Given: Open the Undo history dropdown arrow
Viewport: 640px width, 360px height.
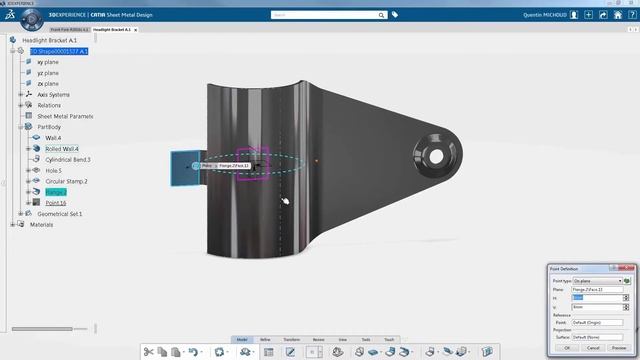Looking at the screenshot, I should [x=202, y=352].
